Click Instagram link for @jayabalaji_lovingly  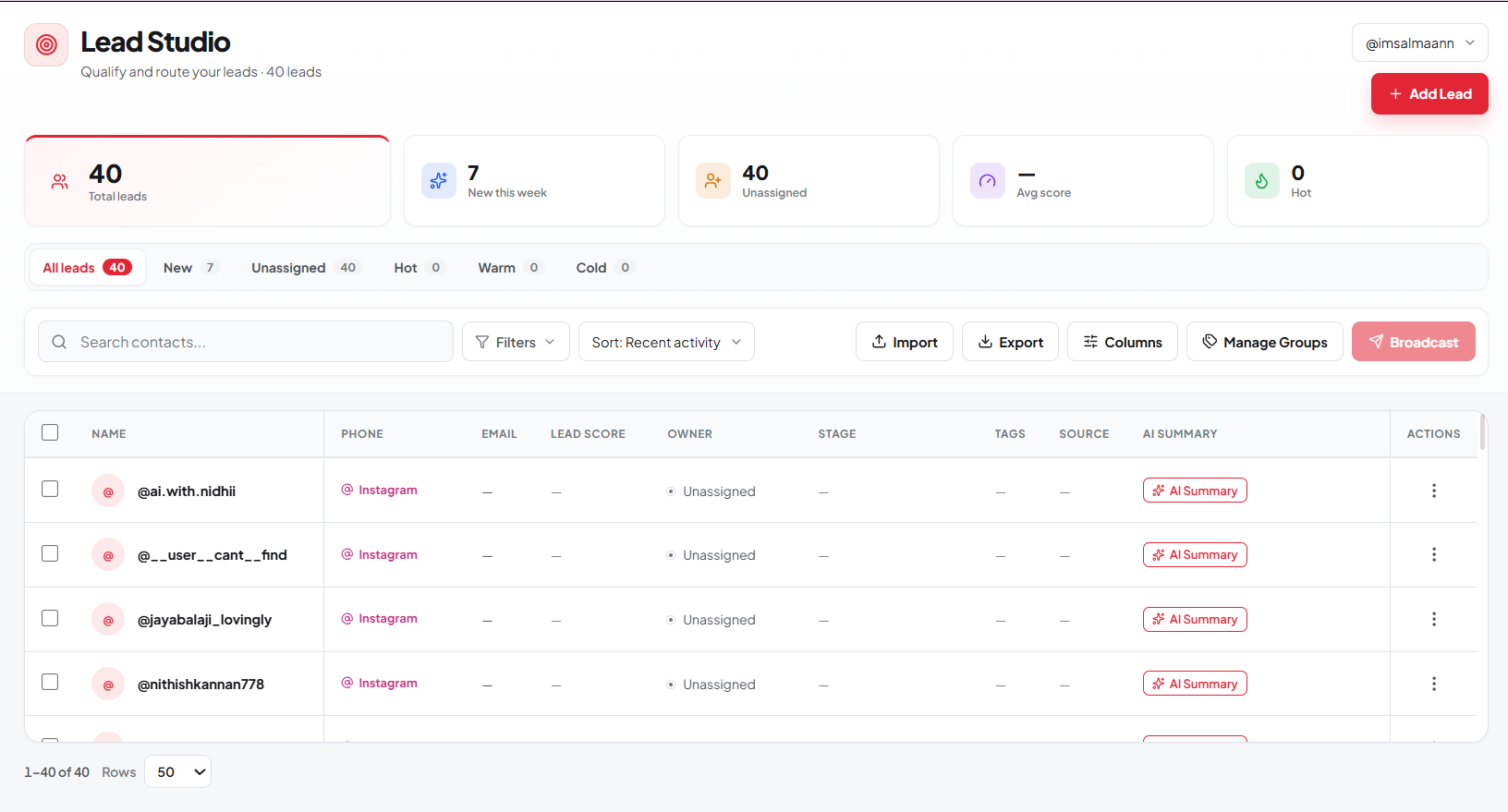point(380,619)
